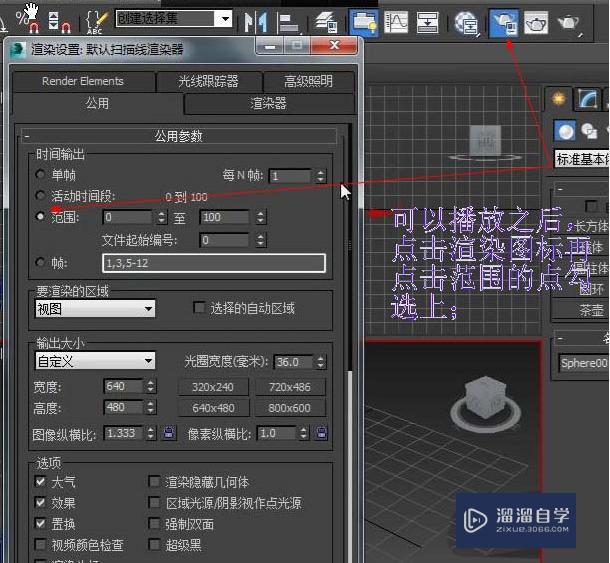This screenshot has height=563, width=610.
Task: Click the Render Production teapot icon
Action: [x=569, y=23]
